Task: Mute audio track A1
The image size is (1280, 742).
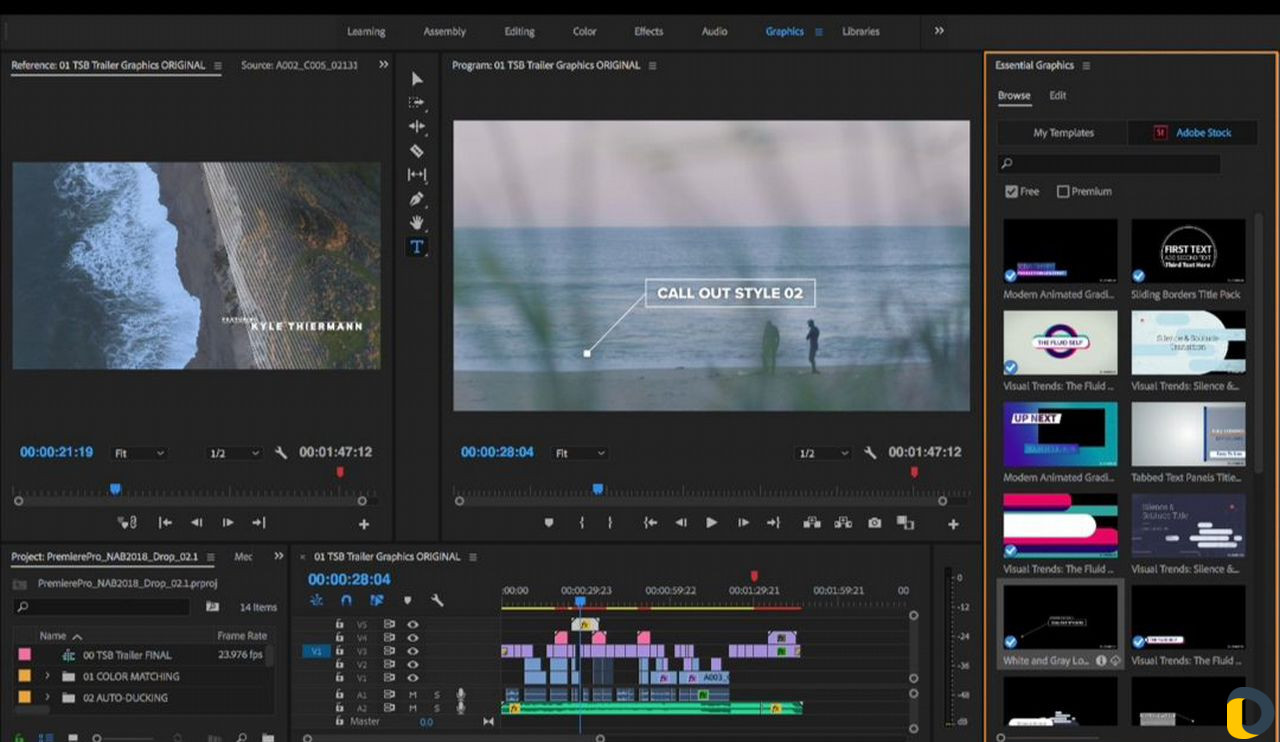Action: tap(412, 694)
